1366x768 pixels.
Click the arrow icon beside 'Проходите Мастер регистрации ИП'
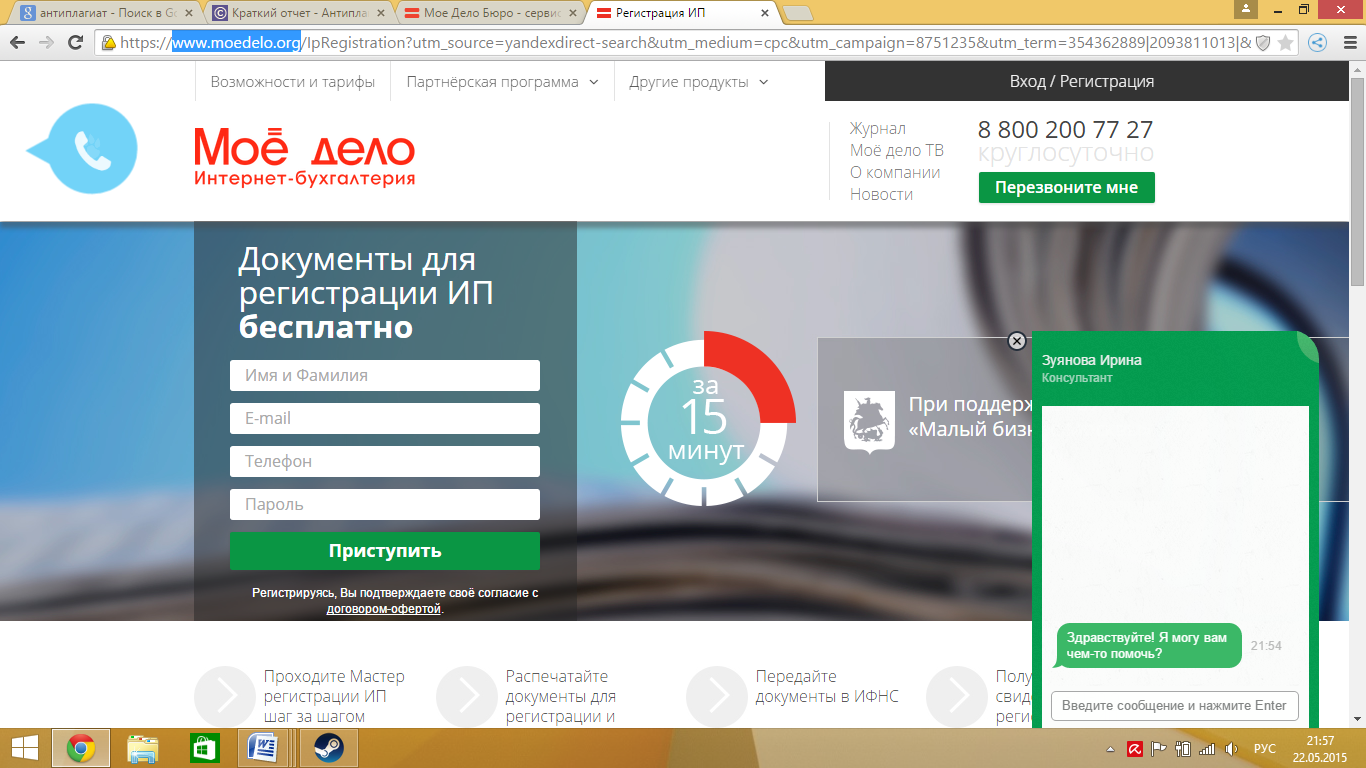coord(225,696)
